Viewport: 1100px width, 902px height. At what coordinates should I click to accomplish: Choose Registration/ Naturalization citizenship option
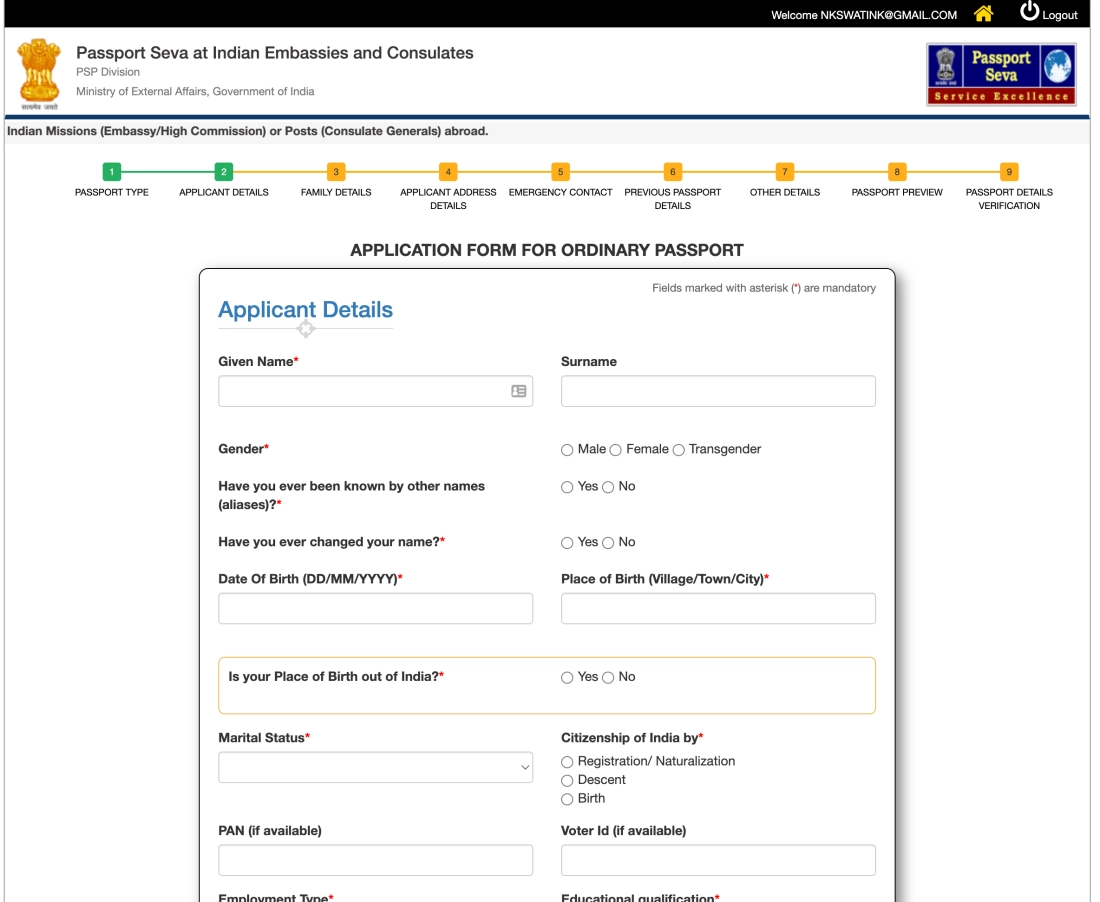pos(567,762)
